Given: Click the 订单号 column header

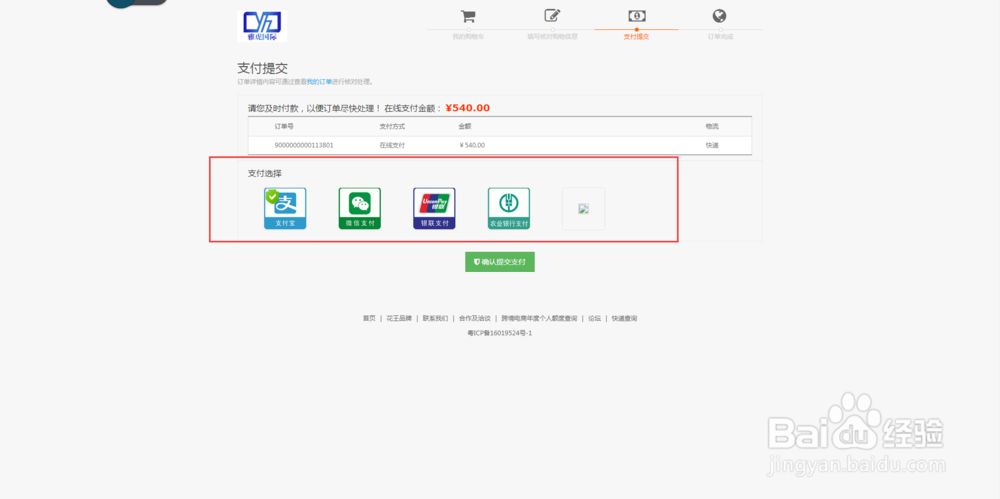Looking at the screenshot, I should (x=284, y=126).
